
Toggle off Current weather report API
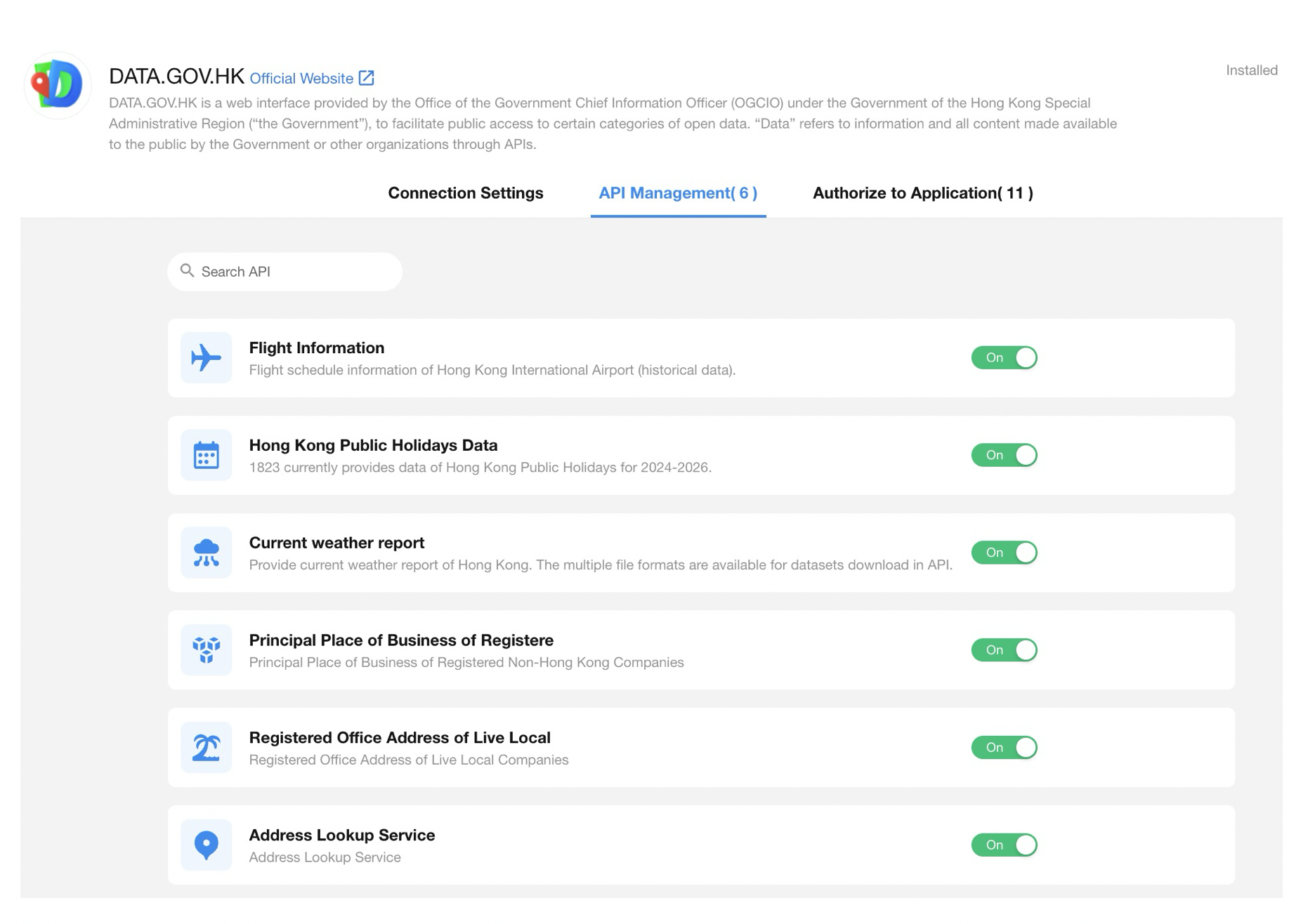click(x=1004, y=553)
